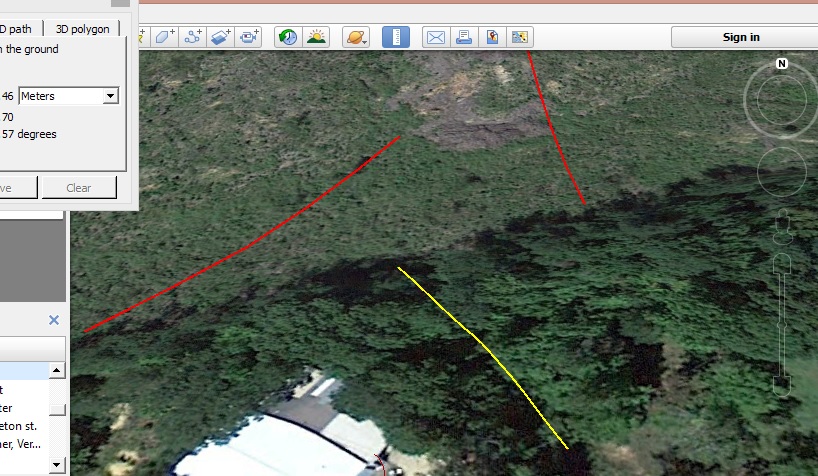This screenshot has width=818, height=476.
Task: Switch to the 3D polygon tab
Action: click(95, 29)
